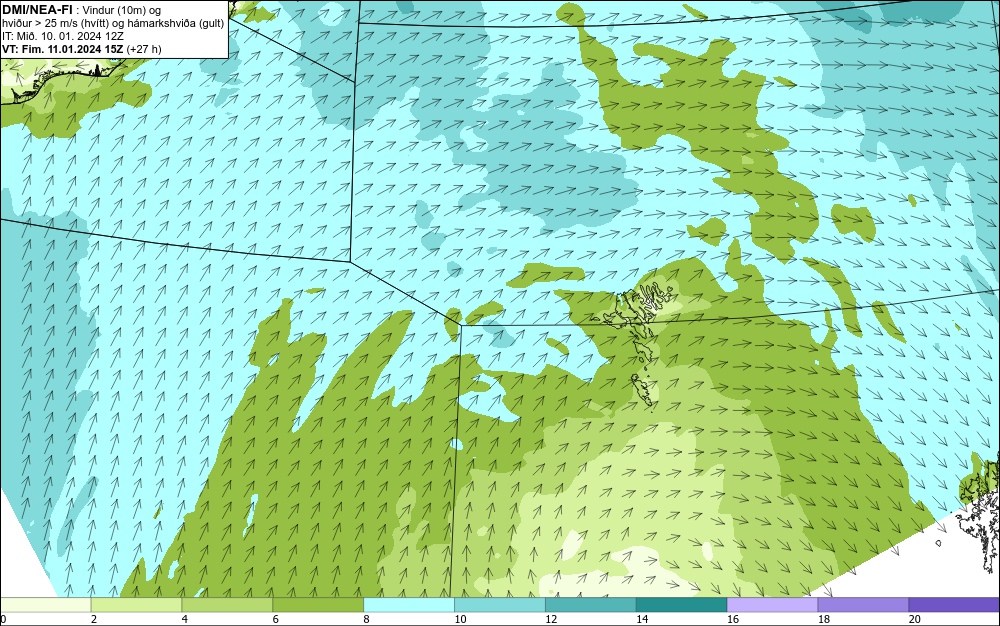Click the 'DMI/NEA-FI' title text

tap(37, 9)
